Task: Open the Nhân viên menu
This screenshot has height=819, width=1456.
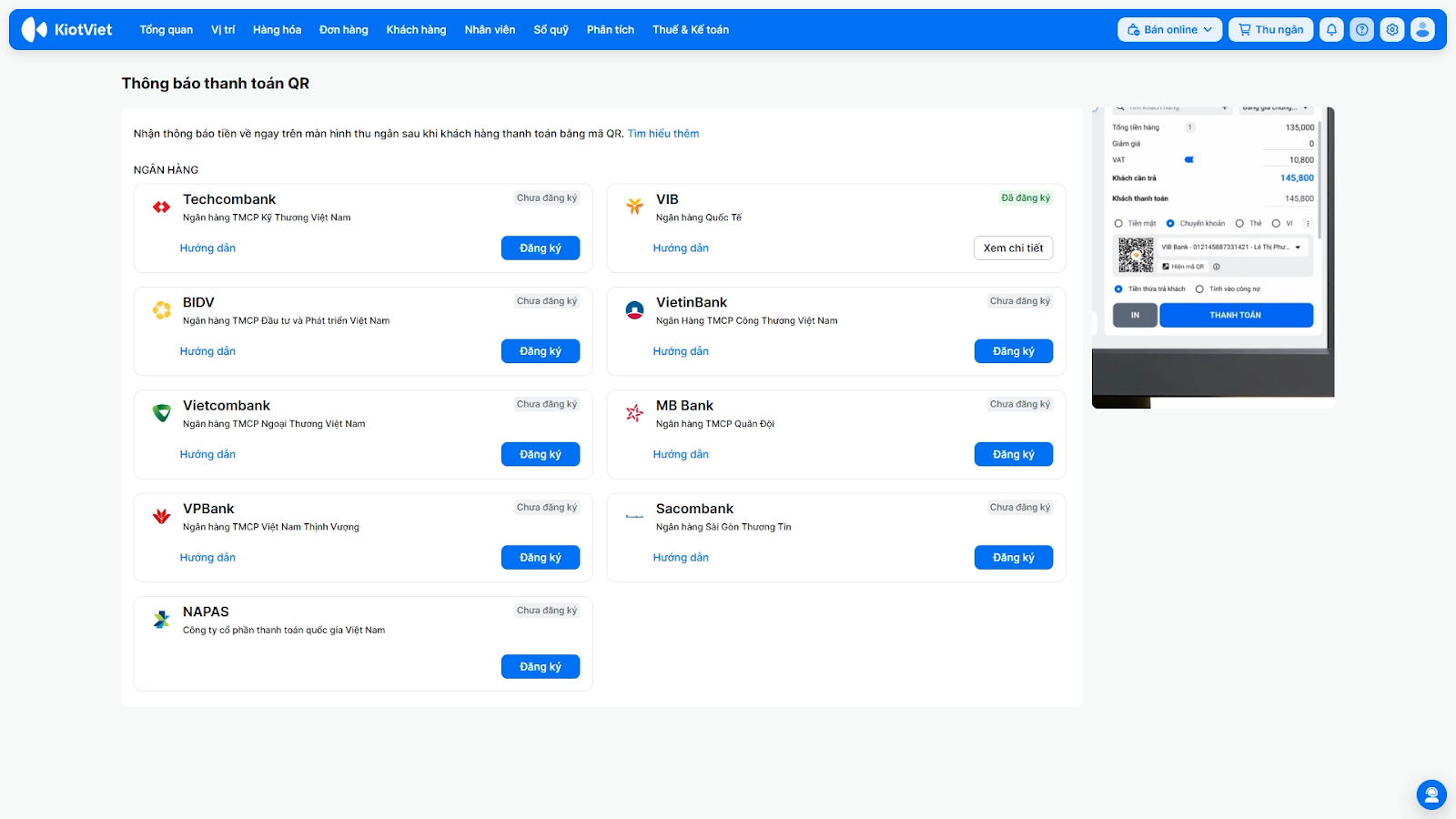Action: coord(490,30)
